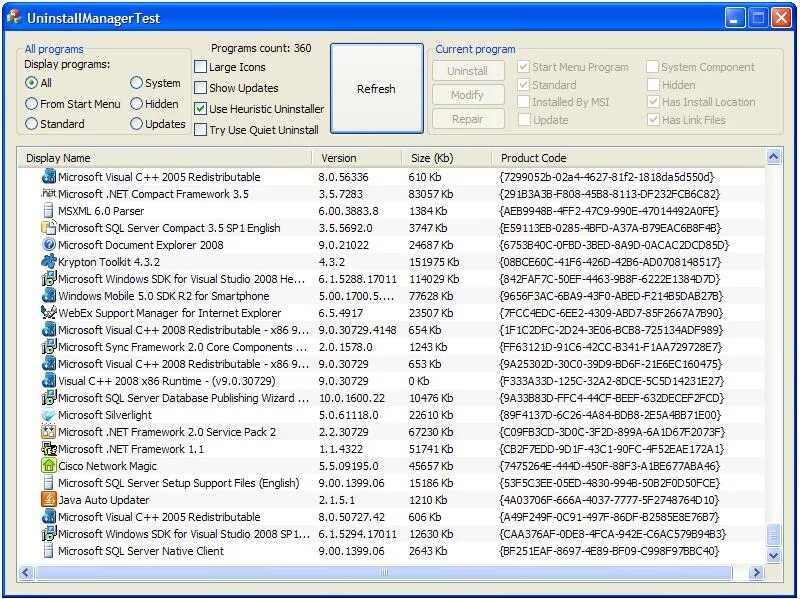800x599 pixels.
Task: Click the MSXML 6.0 Parser icon
Action: click(x=48, y=211)
